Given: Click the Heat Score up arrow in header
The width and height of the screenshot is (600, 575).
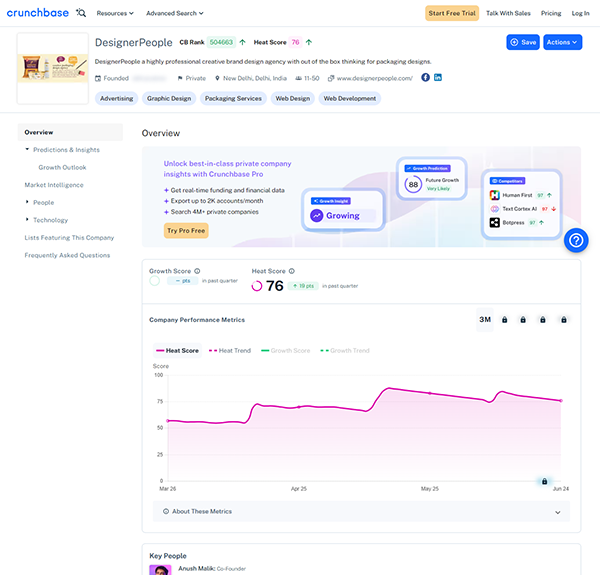Looking at the screenshot, I should [309, 42].
